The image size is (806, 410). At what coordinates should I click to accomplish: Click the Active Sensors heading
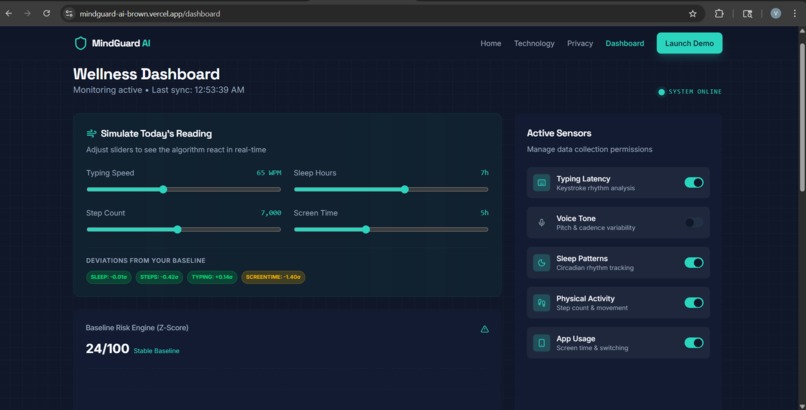tap(559, 133)
